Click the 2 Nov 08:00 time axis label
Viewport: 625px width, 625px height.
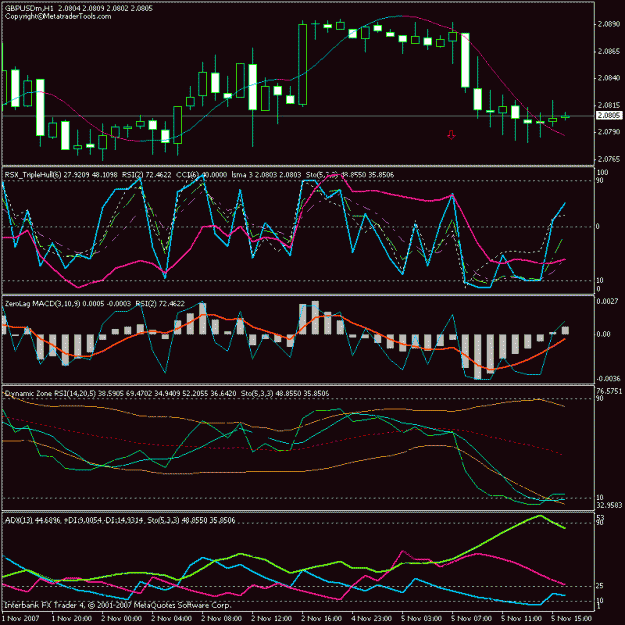point(222,618)
